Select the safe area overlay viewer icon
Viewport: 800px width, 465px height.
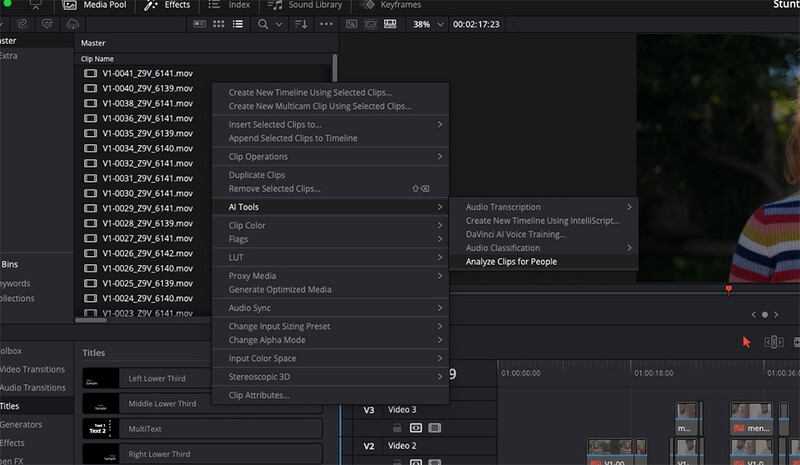(371, 24)
